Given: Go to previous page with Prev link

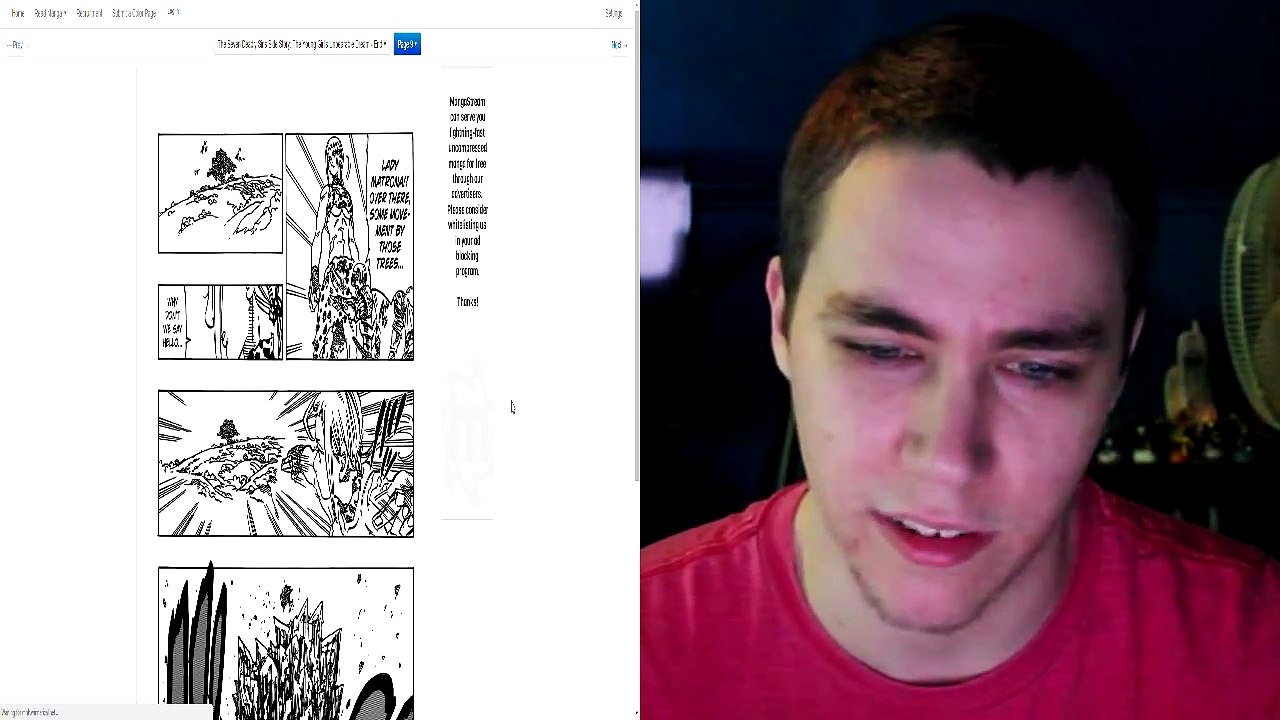Looking at the screenshot, I should click(14, 45).
